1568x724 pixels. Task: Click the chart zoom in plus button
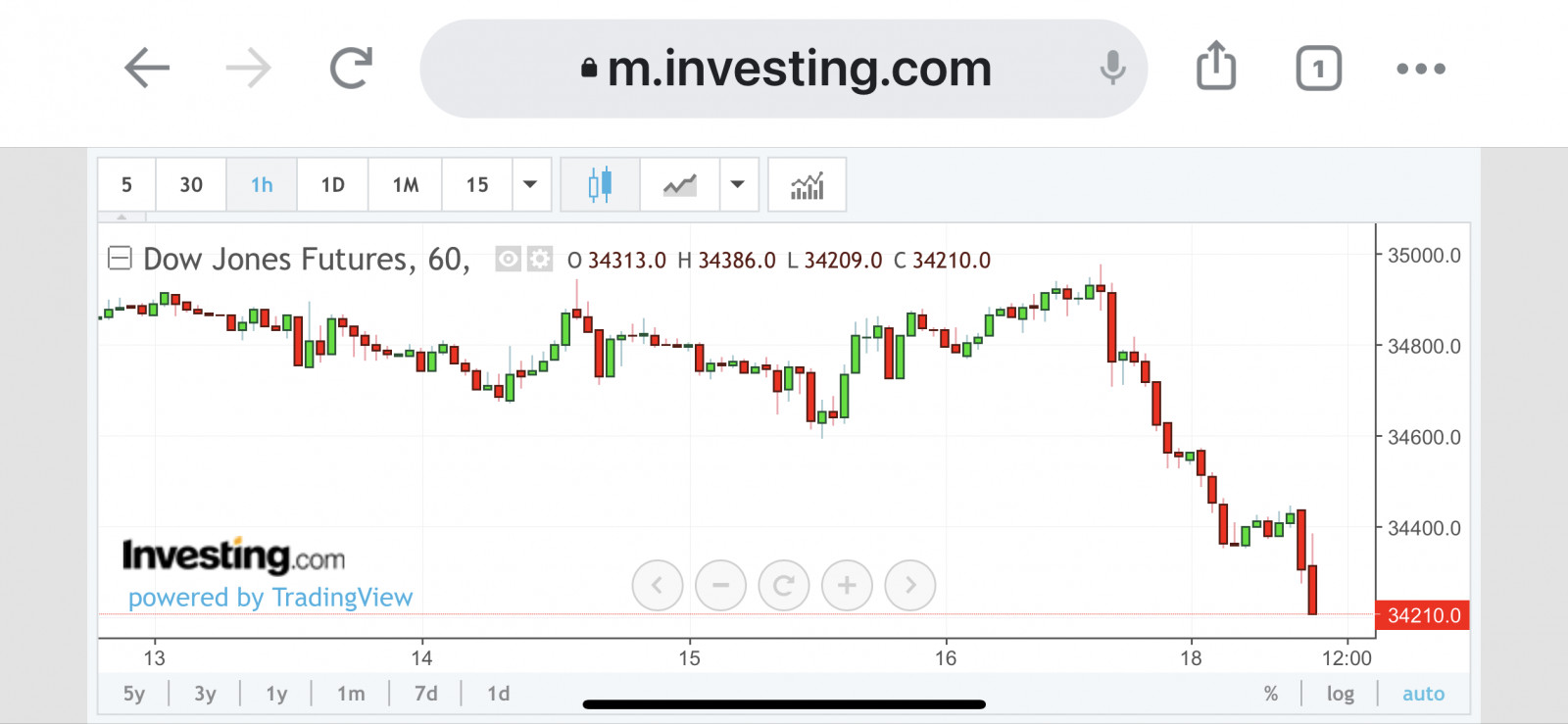point(847,586)
